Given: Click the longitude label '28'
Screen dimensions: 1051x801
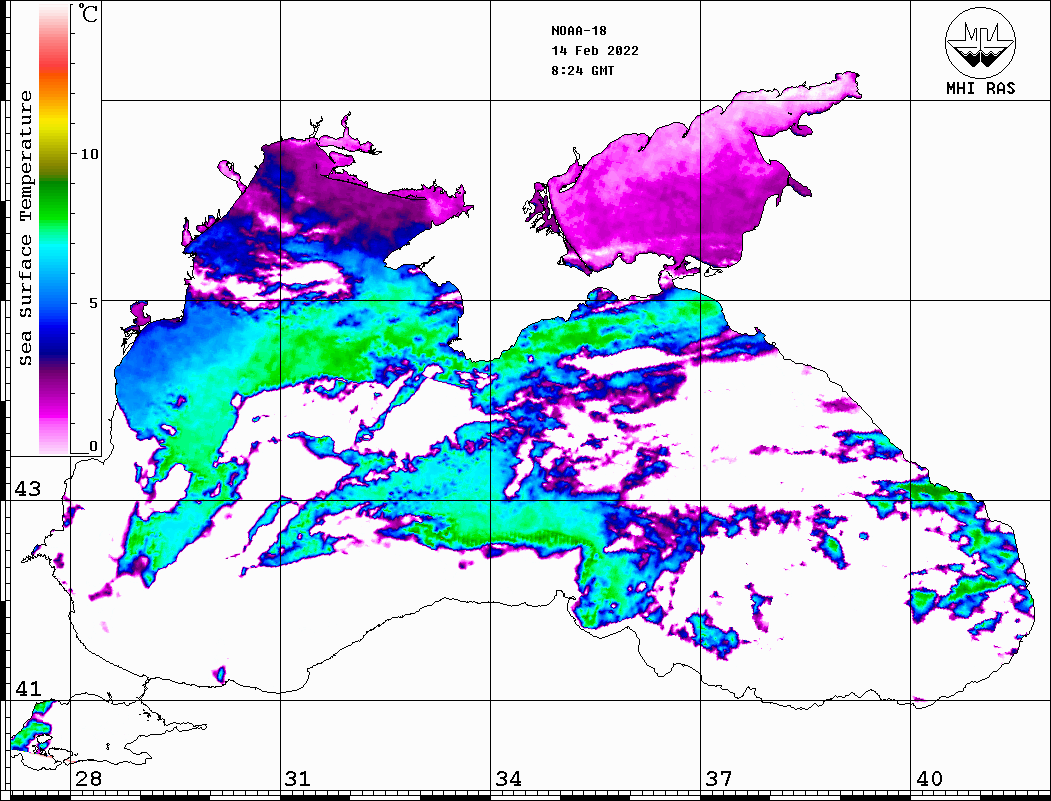Looking at the screenshot, I should click(x=88, y=779).
